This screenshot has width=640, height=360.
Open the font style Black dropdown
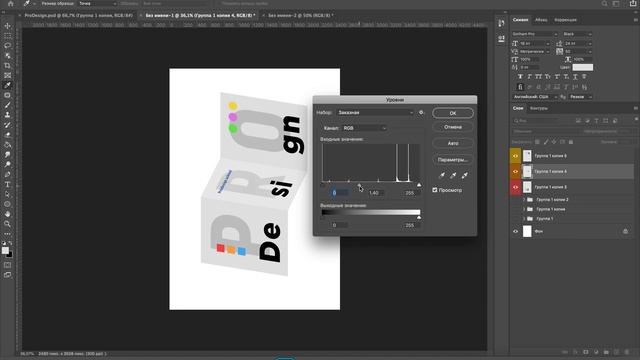pos(577,34)
